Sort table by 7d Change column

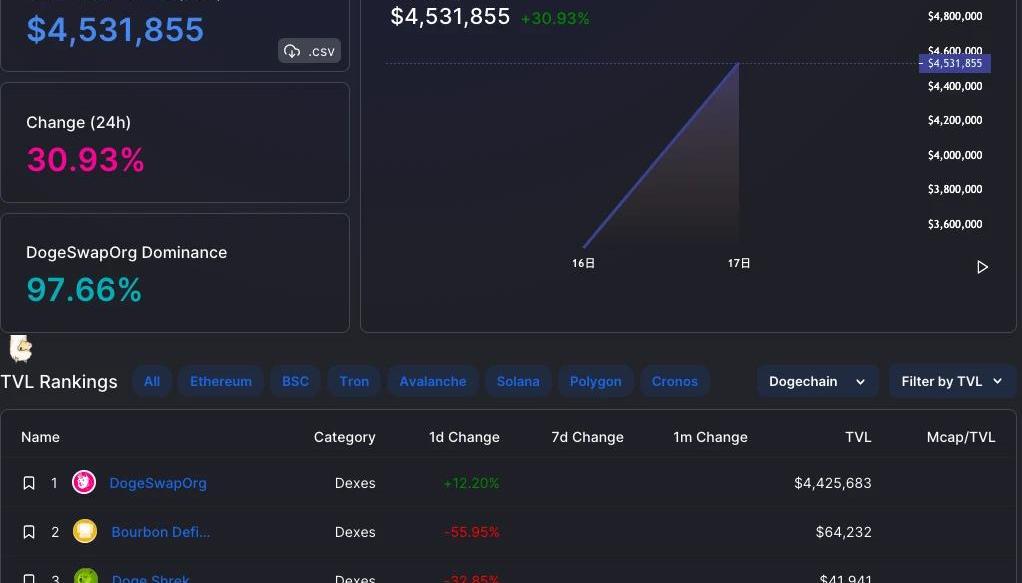(x=587, y=437)
